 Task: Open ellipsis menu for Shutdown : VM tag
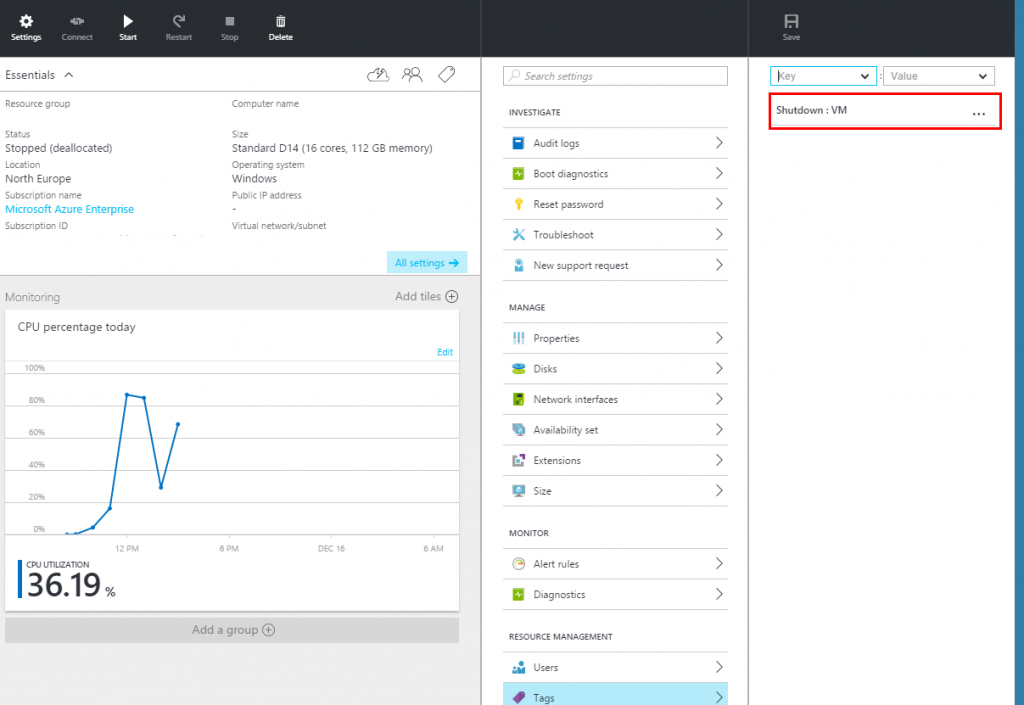point(978,114)
